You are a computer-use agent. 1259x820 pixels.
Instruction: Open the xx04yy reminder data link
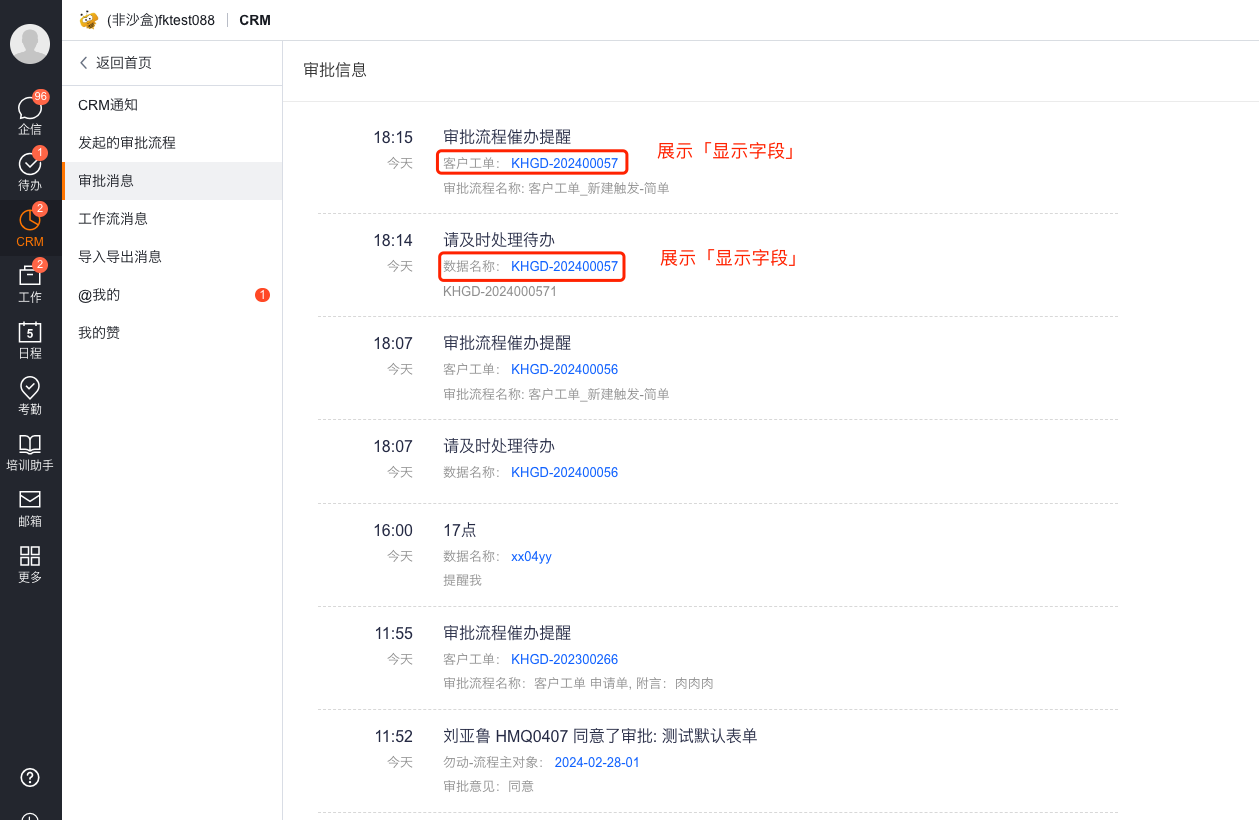coord(531,555)
